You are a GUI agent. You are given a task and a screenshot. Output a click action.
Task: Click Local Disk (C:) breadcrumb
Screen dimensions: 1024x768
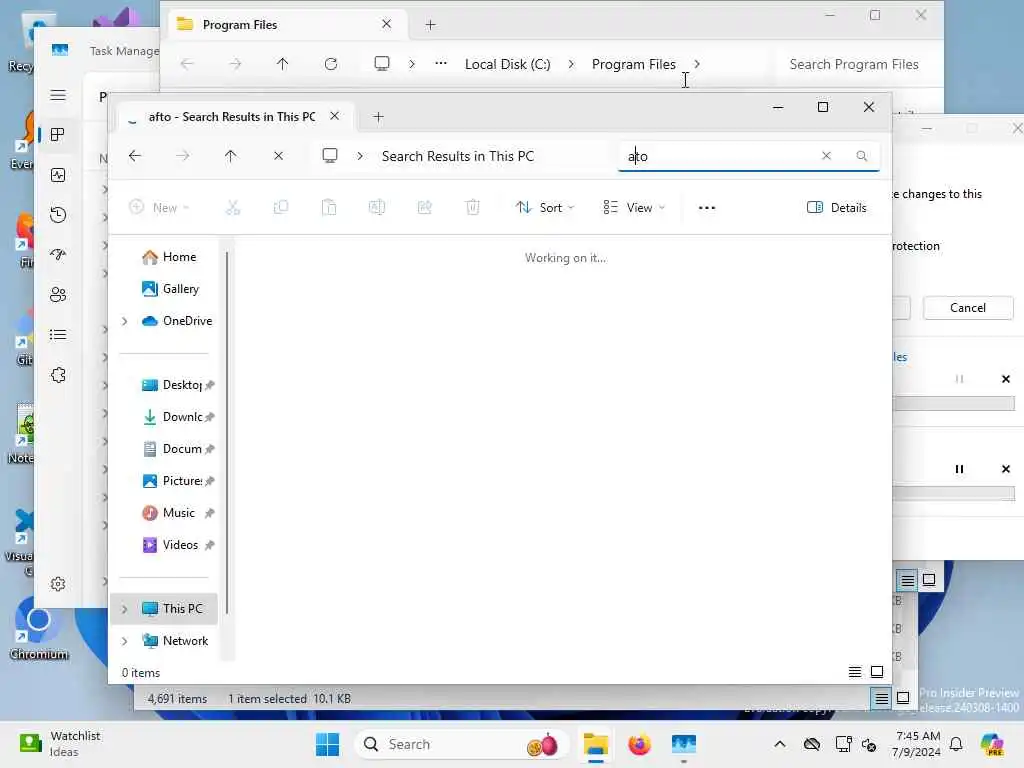[507, 64]
